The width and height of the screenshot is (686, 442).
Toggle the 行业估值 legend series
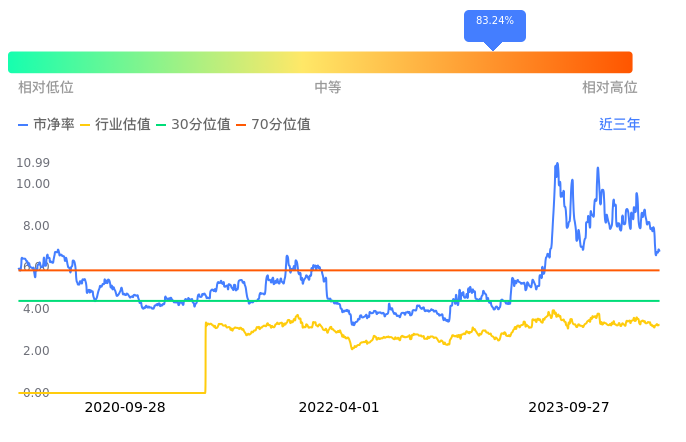pyautogui.click(x=115, y=125)
